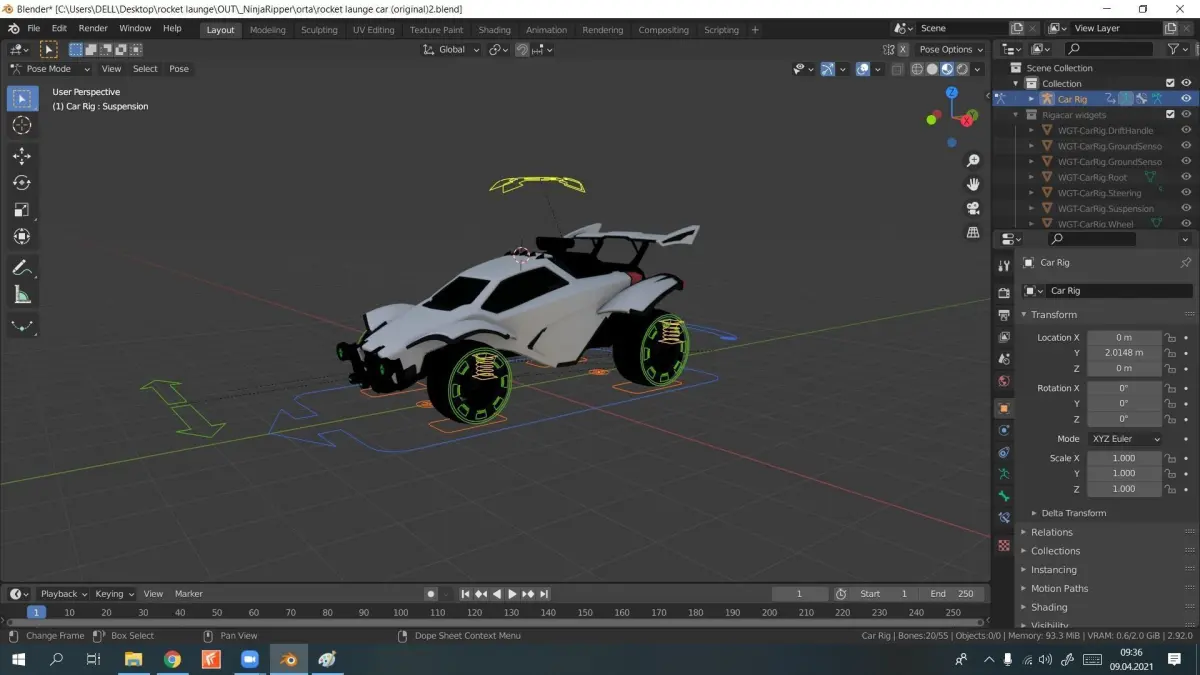Open the Pose Mode dropdown

(50, 69)
